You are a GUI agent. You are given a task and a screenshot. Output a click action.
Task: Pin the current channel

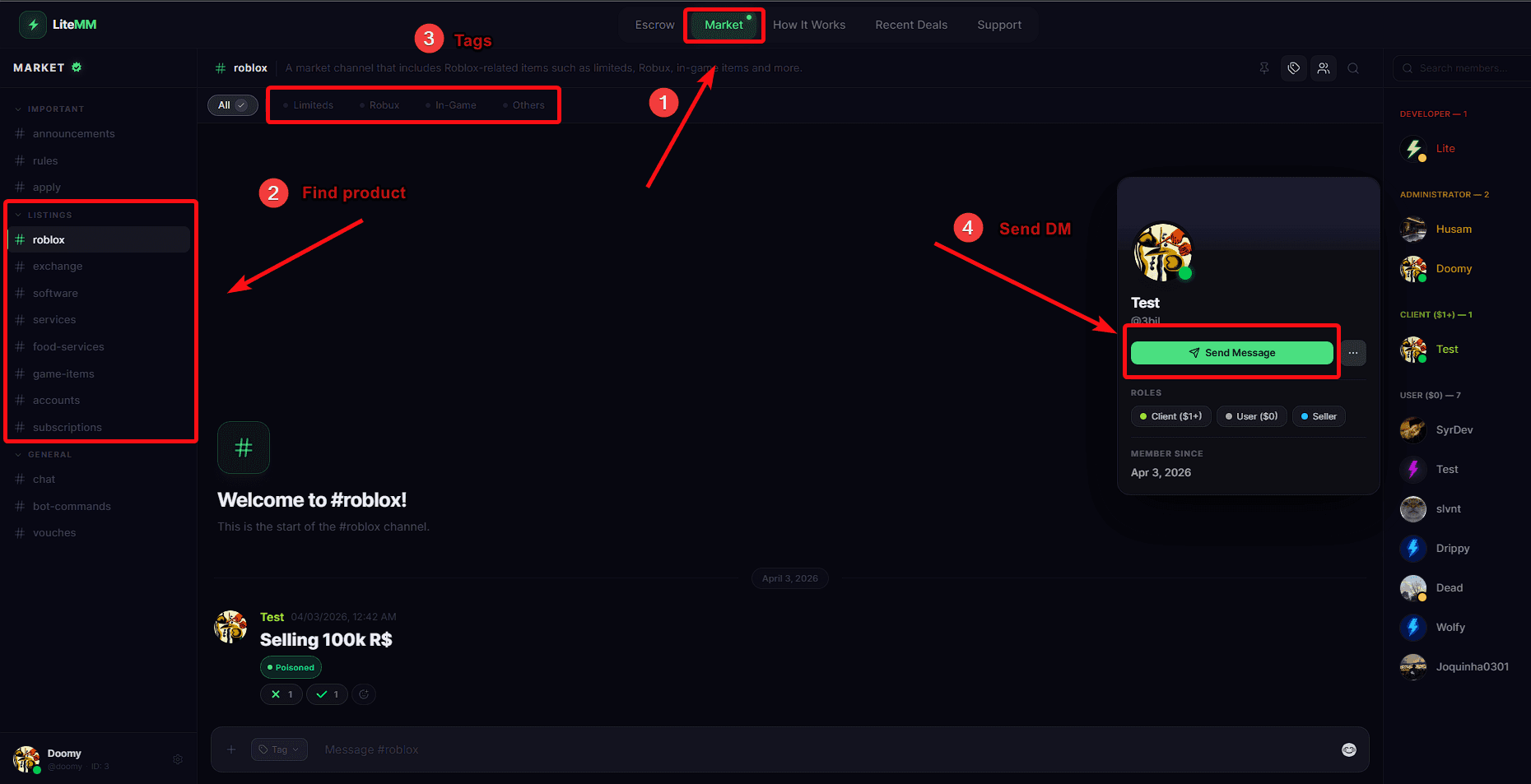(x=1264, y=68)
